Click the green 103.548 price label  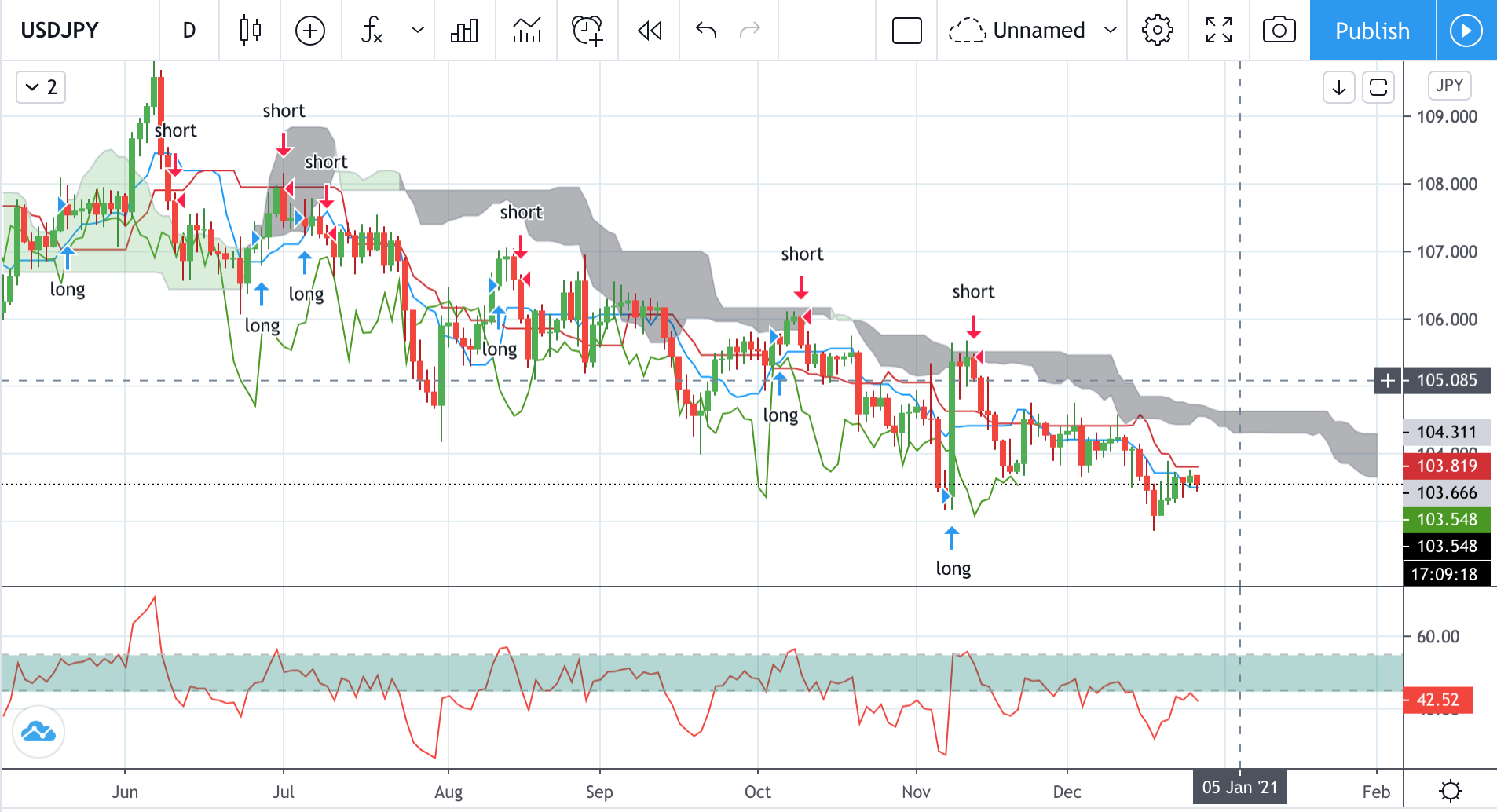1447,519
